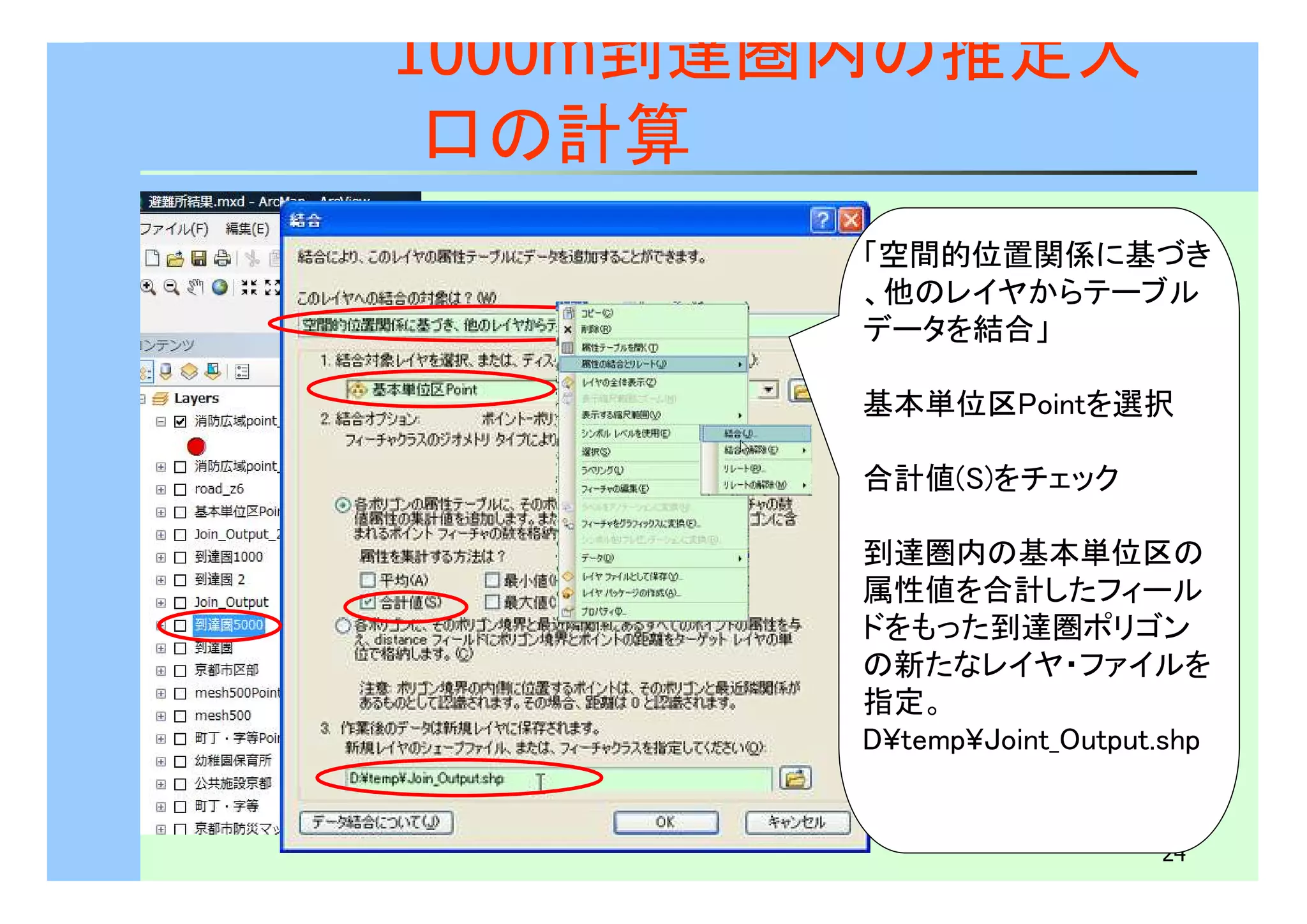Viewport: 1307px width, 924px height.
Task: Check the road_z6 layer checkbox
Action: pos(181,490)
